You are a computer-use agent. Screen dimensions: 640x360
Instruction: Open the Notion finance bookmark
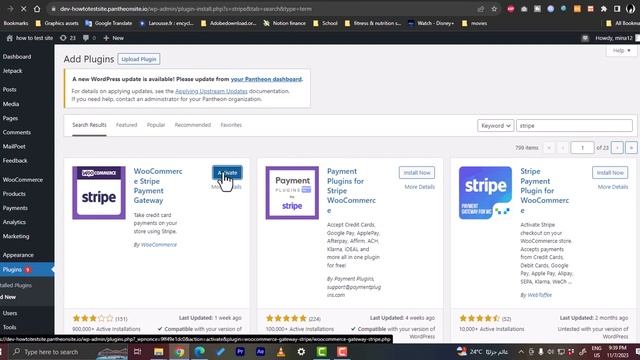pos(284,23)
